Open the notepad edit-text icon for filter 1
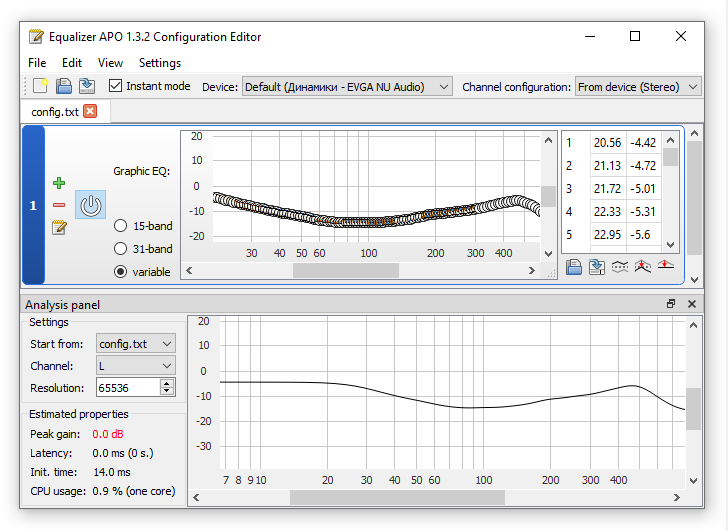 (x=59, y=227)
